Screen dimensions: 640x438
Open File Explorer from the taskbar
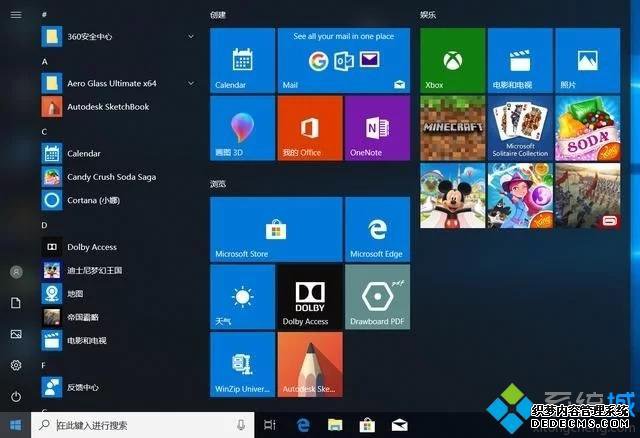pyautogui.click(x=335, y=425)
